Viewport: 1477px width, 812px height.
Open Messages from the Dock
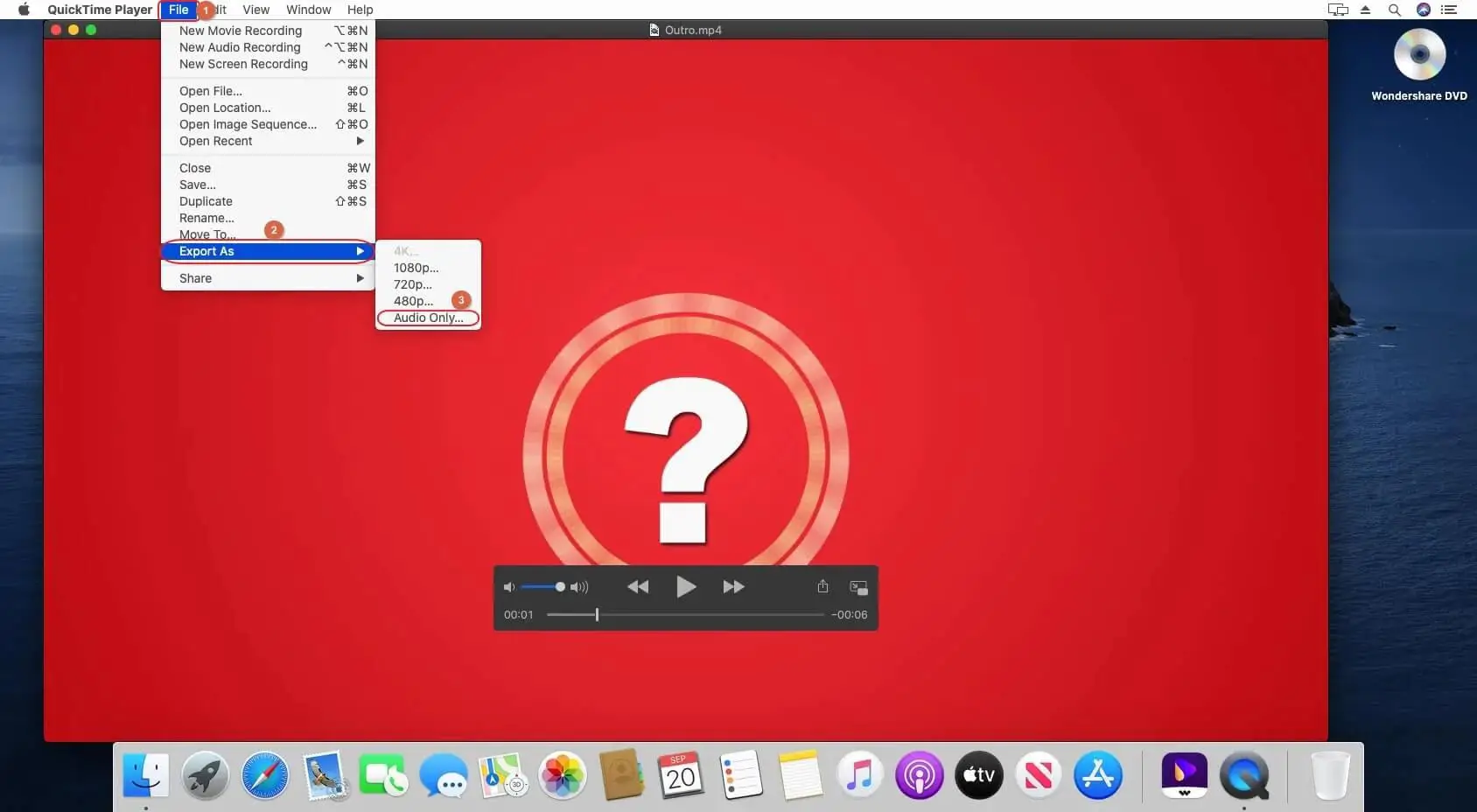coord(444,775)
